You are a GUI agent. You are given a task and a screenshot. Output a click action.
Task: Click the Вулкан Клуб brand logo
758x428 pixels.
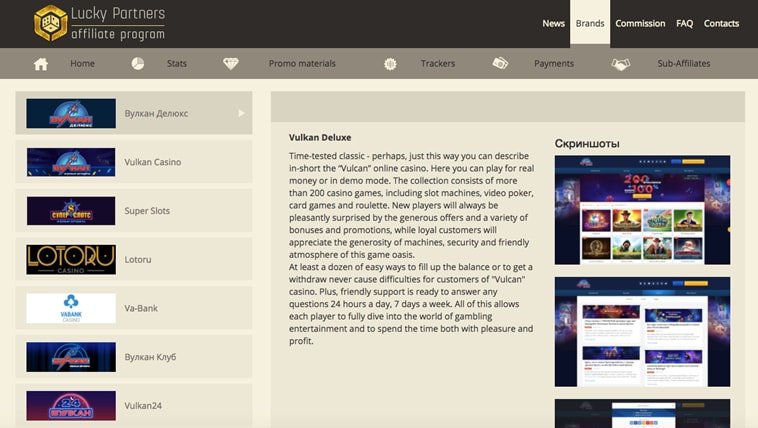coord(71,357)
